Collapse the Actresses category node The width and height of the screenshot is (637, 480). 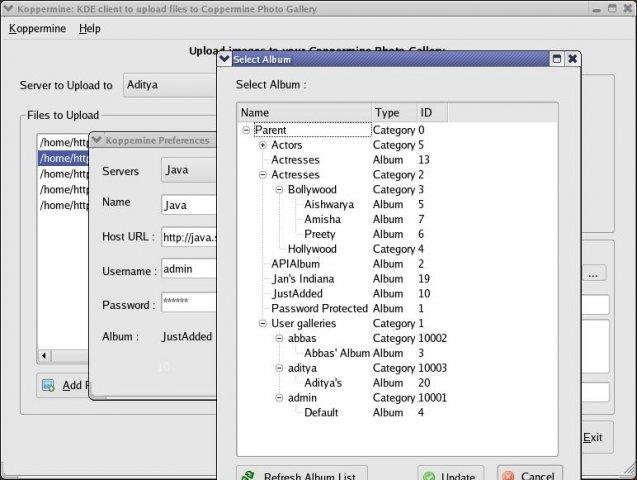[262, 175]
